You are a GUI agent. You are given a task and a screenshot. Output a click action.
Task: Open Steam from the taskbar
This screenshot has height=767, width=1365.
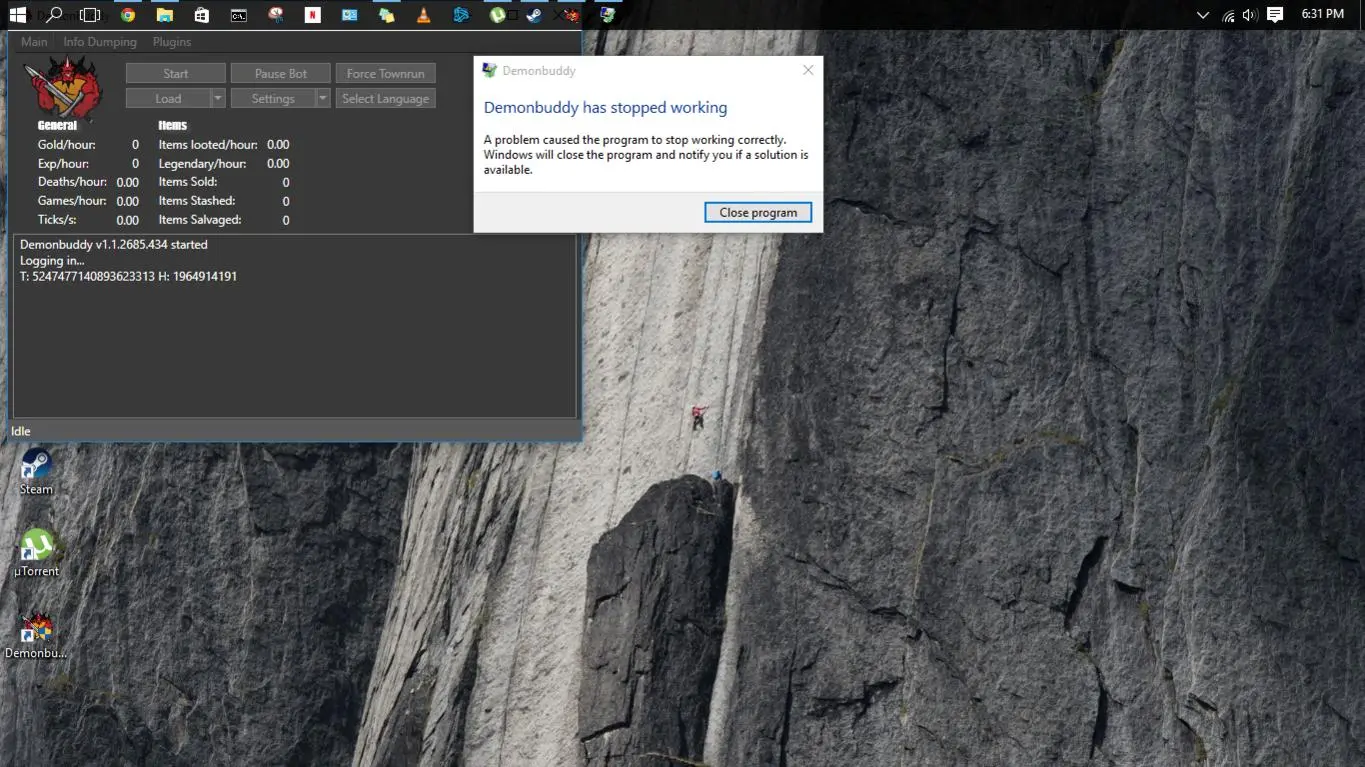point(534,15)
